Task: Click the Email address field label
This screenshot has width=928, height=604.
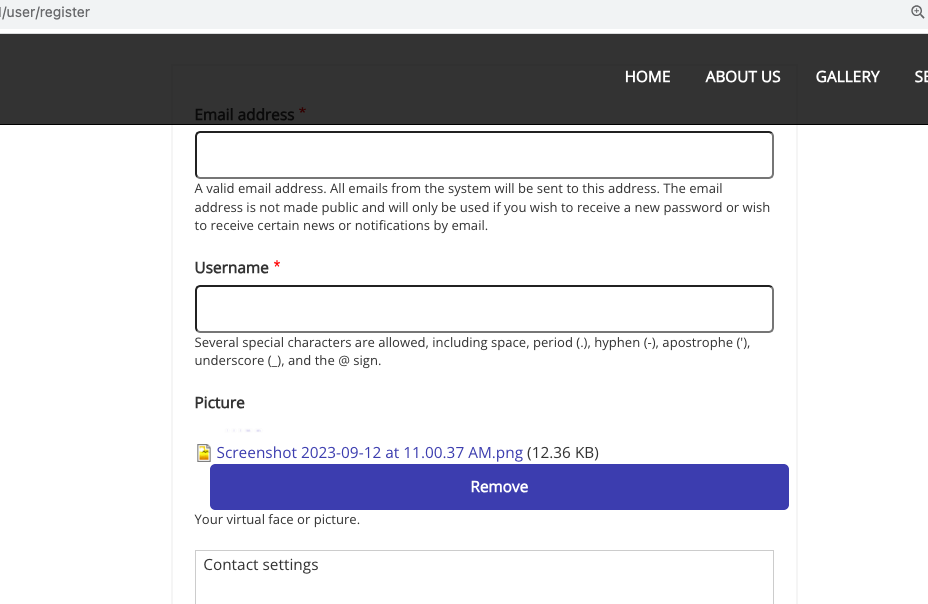Action: tap(244, 115)
